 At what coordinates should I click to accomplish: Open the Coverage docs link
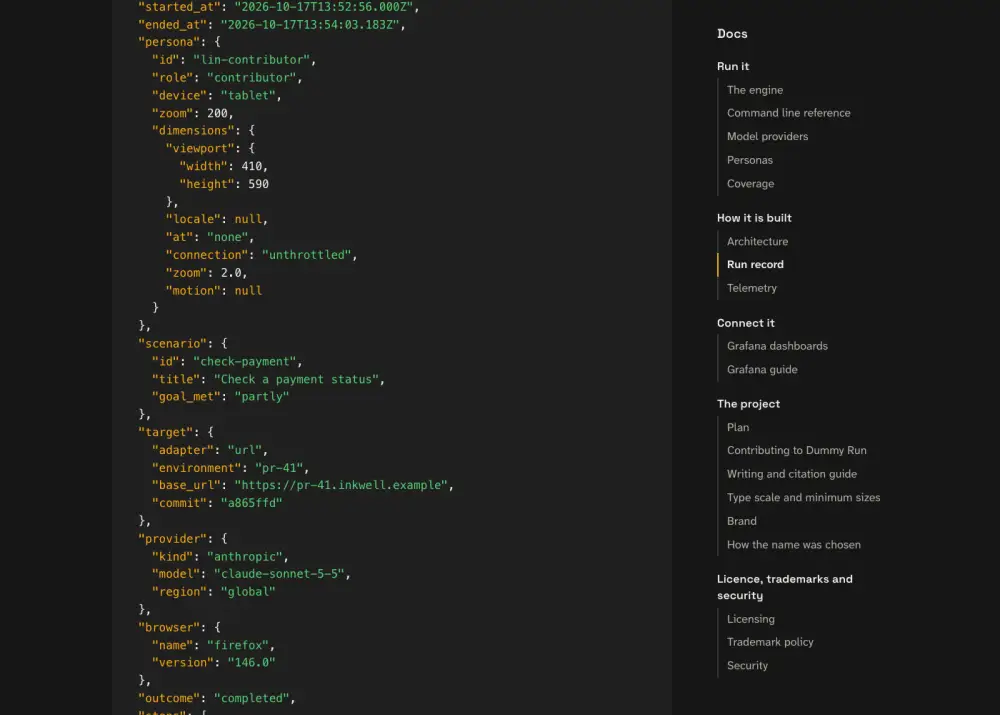click(750, 184)
